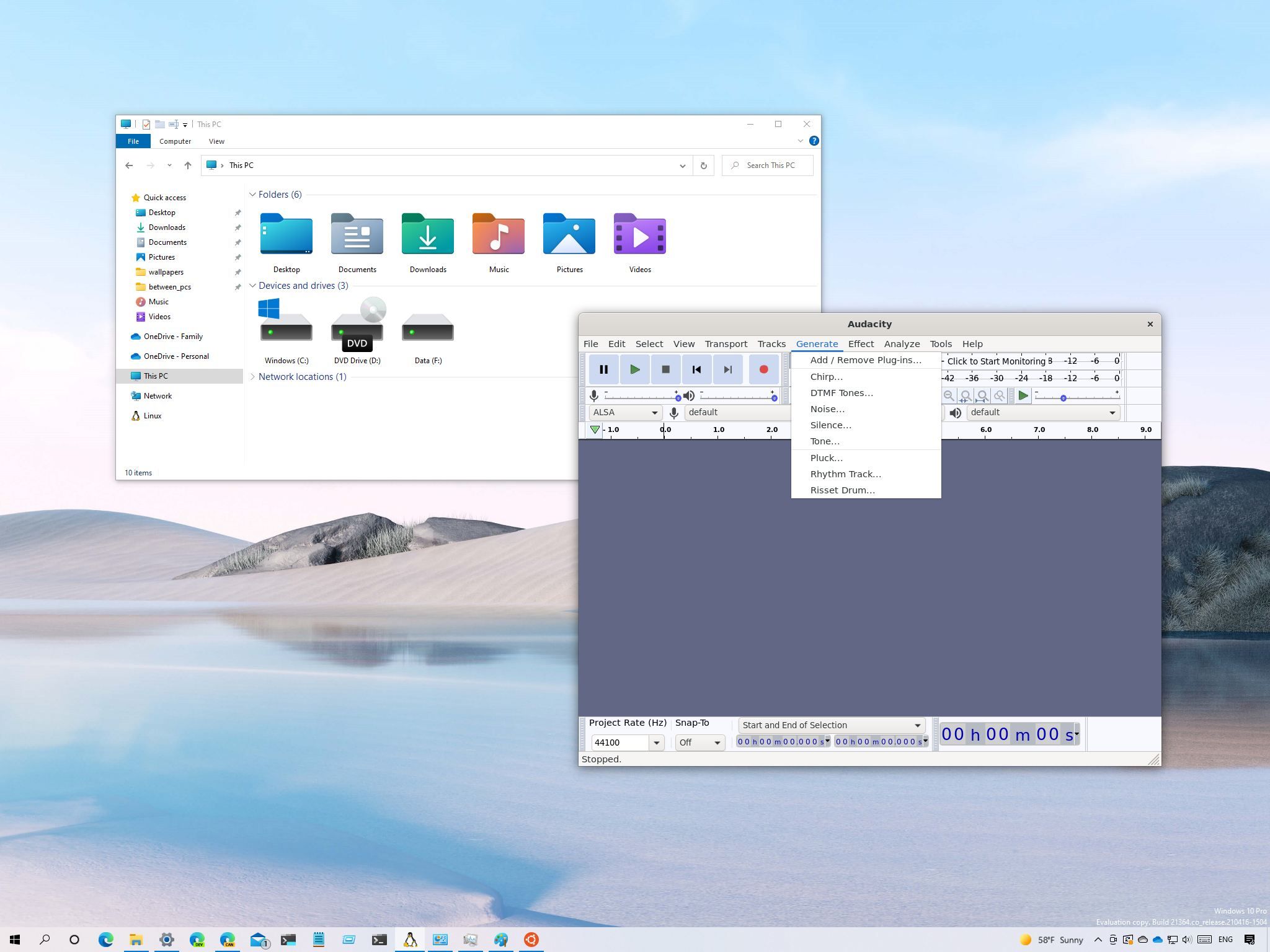Switch to the View tab in File Explorer
Image resolution: width=1270 pixels, height=952 pixels.
click(x=216, y=141)
